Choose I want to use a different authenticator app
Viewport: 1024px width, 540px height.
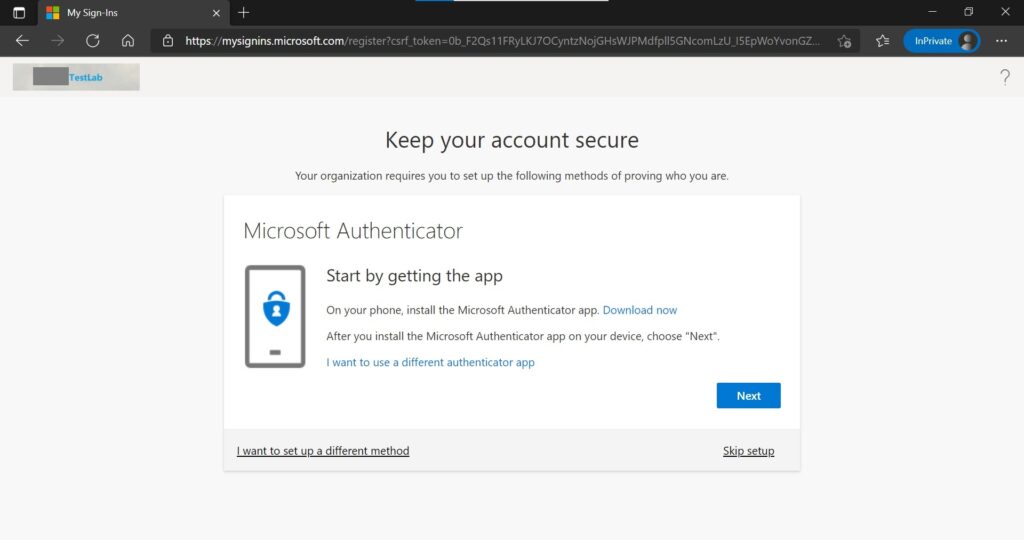tap(430, 363)
